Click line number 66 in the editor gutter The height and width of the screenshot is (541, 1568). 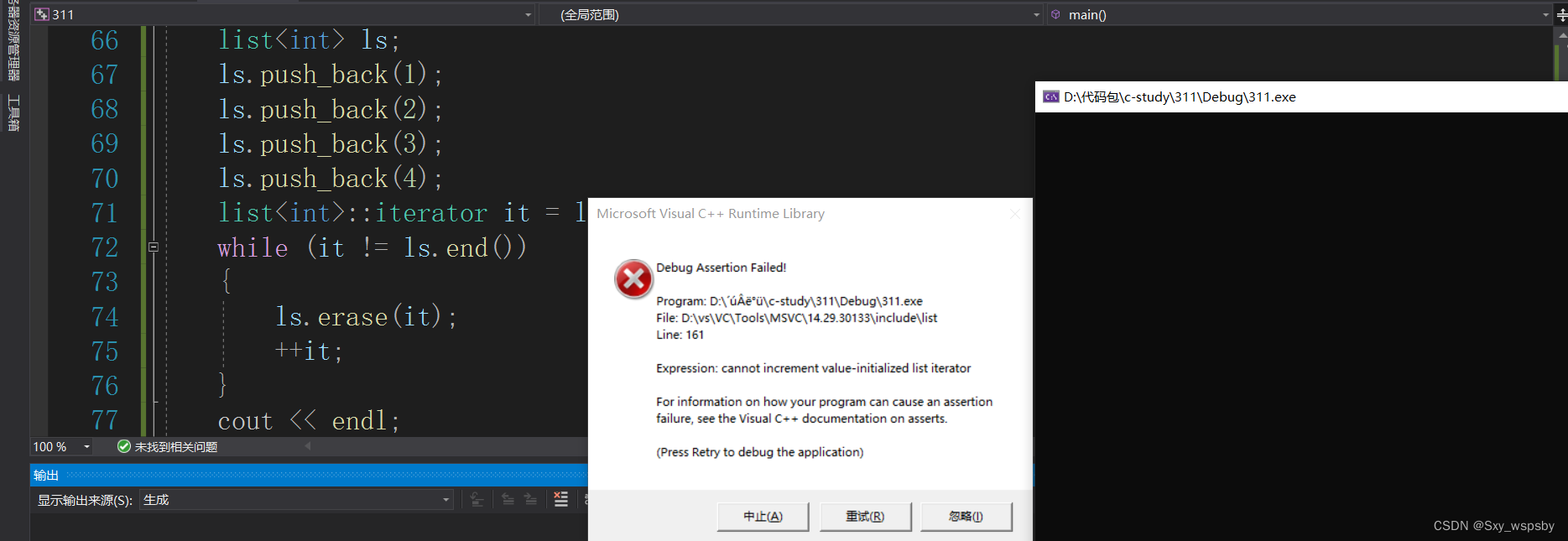pyautogui.click(x=105, y=40)
